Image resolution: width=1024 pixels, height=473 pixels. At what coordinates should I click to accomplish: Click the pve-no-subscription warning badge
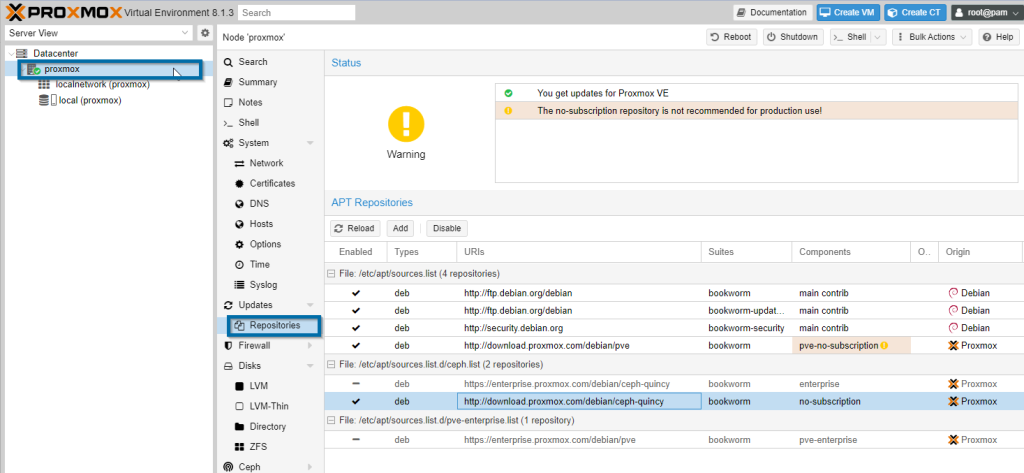click(x=884, y=346)
